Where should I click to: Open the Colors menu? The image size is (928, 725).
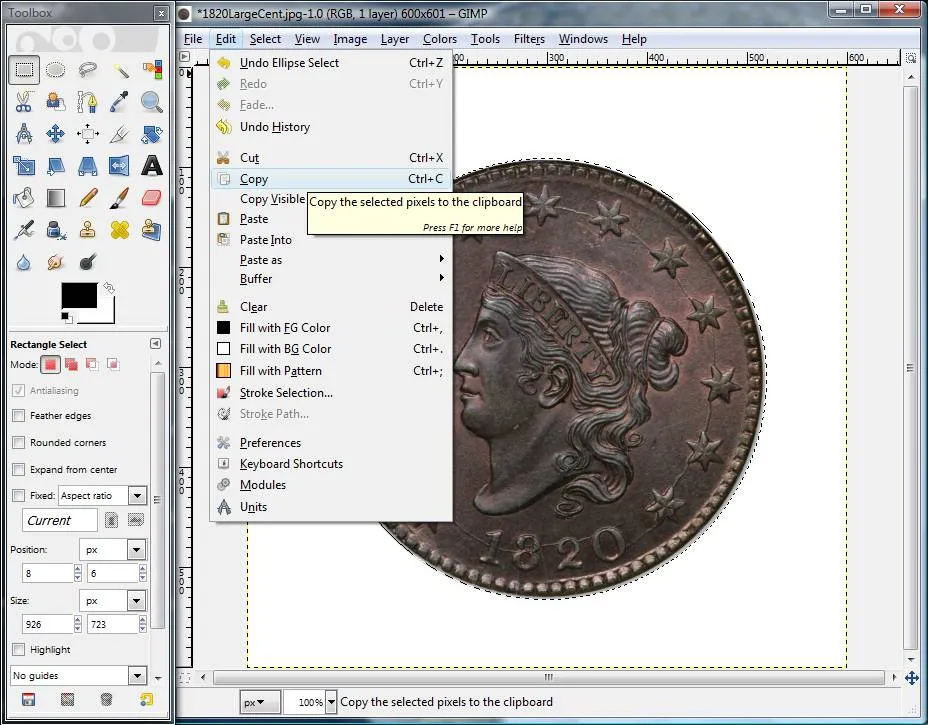tap(439, 39)
